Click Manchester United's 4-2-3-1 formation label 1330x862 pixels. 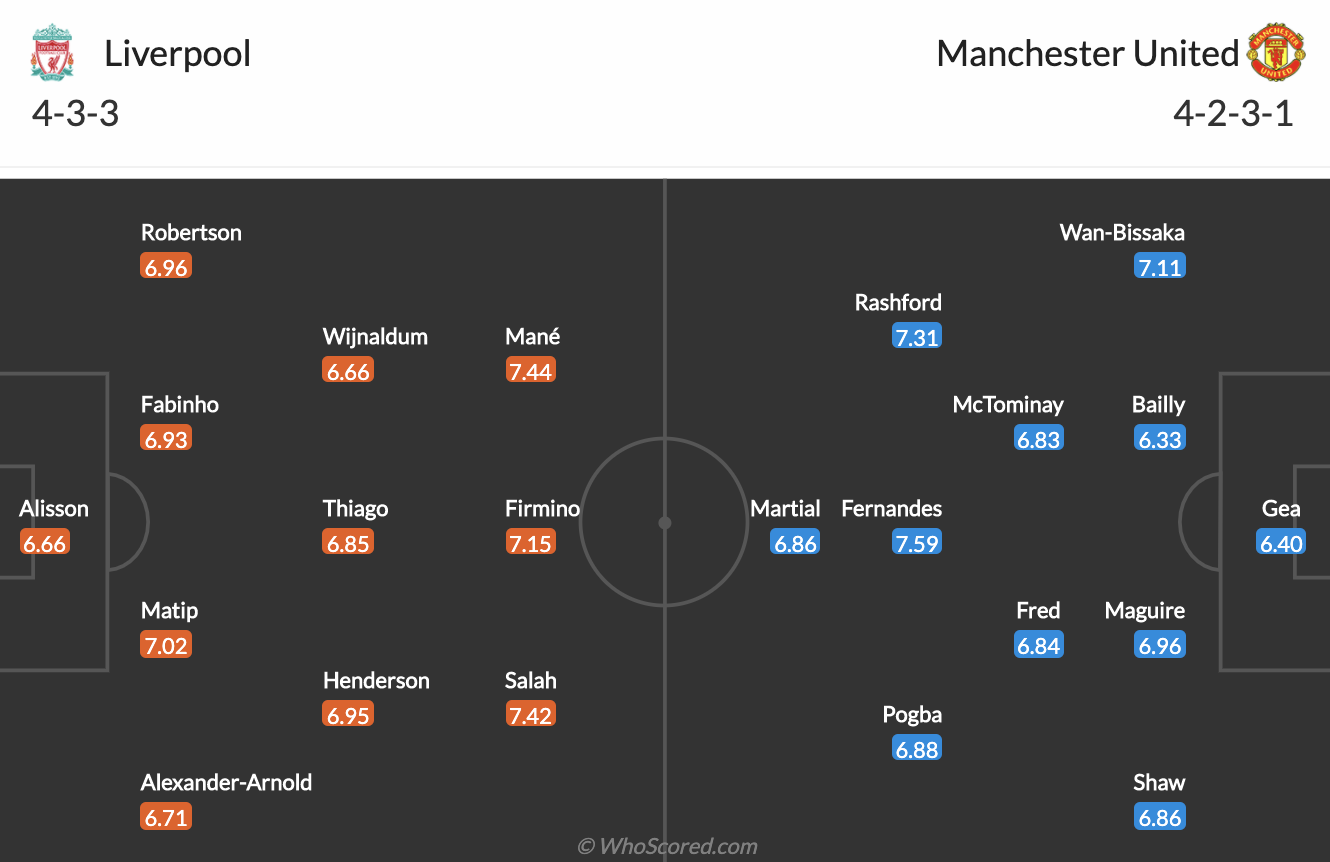[x=1233, y=113]
